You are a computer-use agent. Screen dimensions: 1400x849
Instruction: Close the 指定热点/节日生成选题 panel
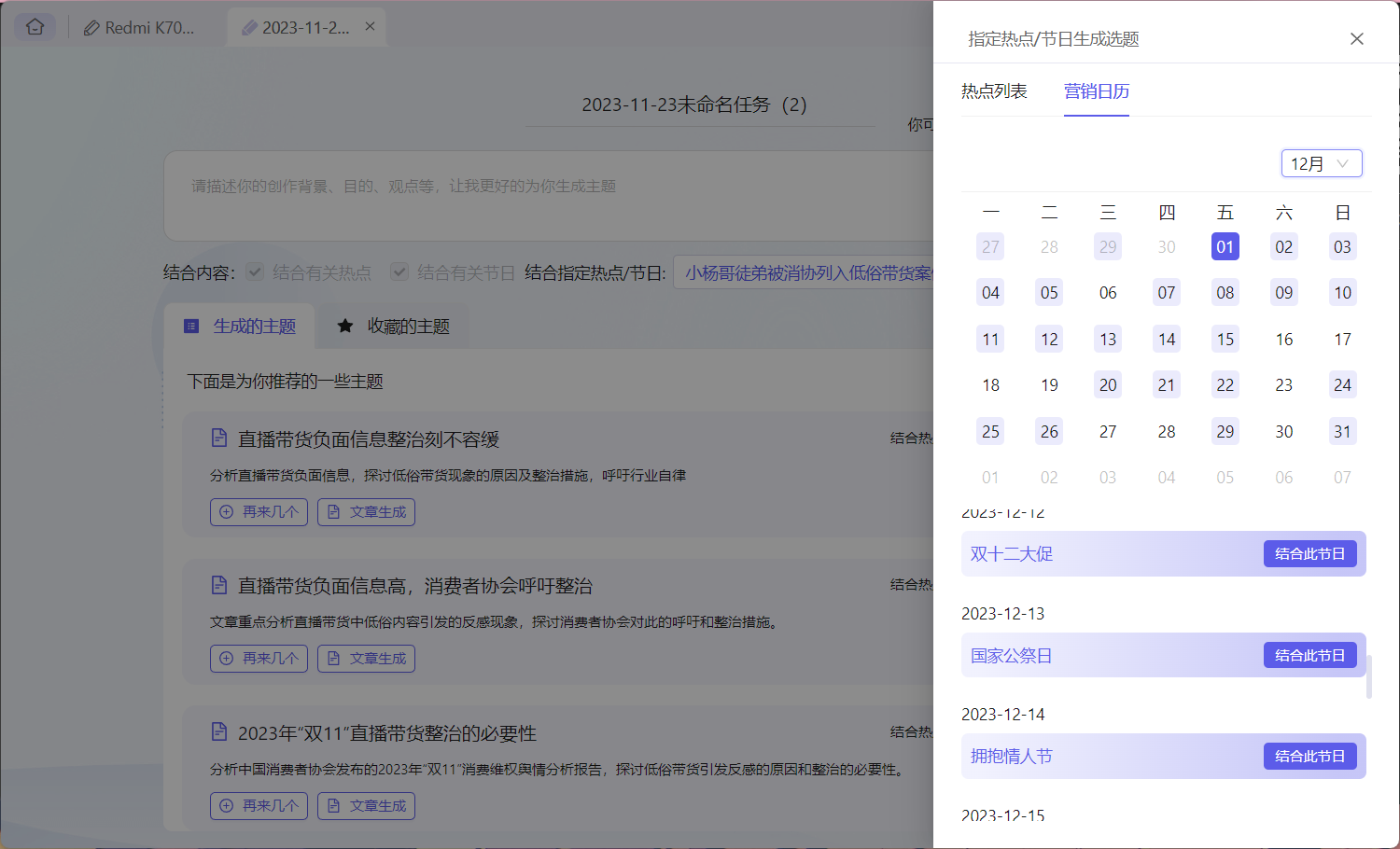[1357, 38]
